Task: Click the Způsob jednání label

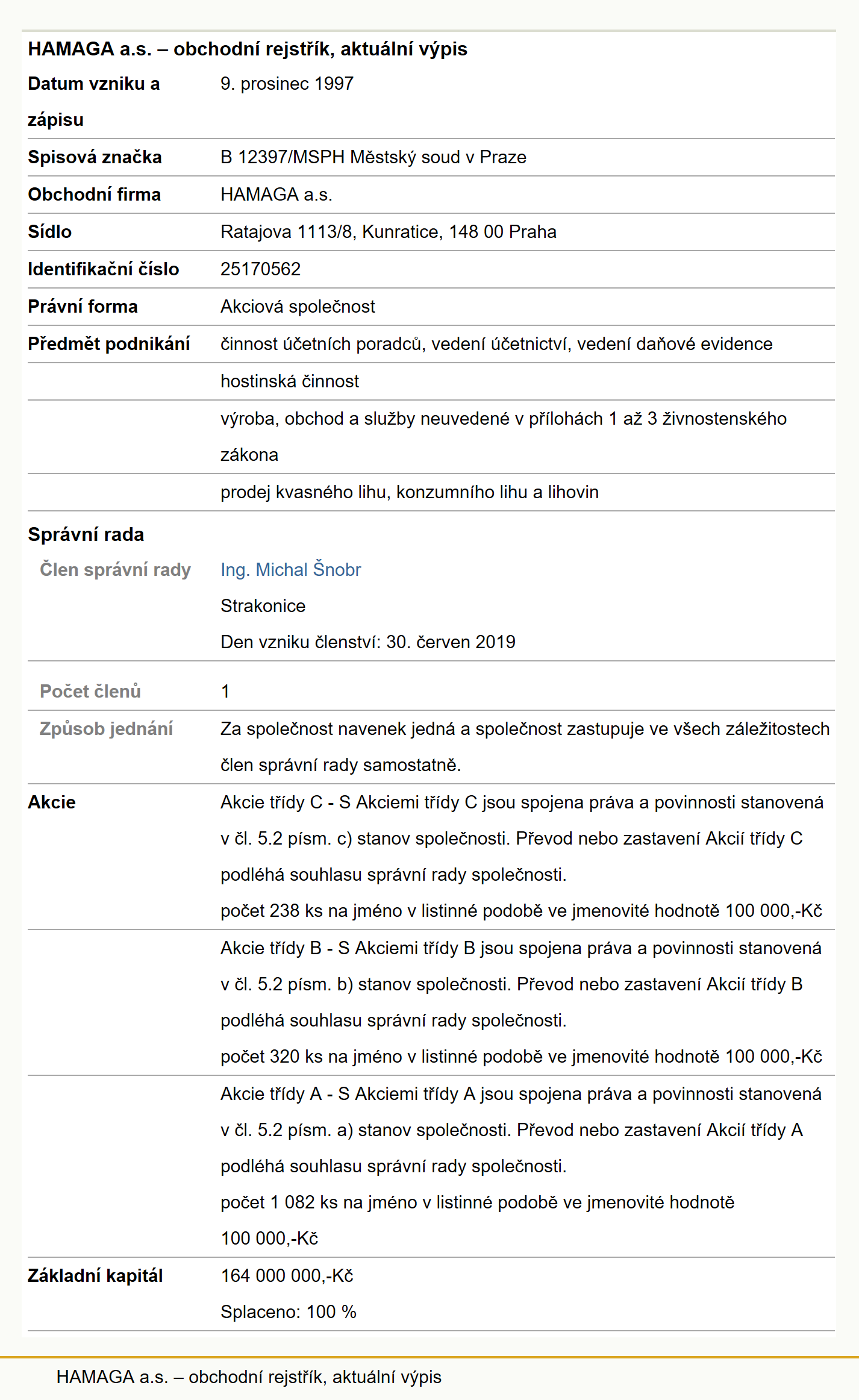Action: (x=106, y=728)
